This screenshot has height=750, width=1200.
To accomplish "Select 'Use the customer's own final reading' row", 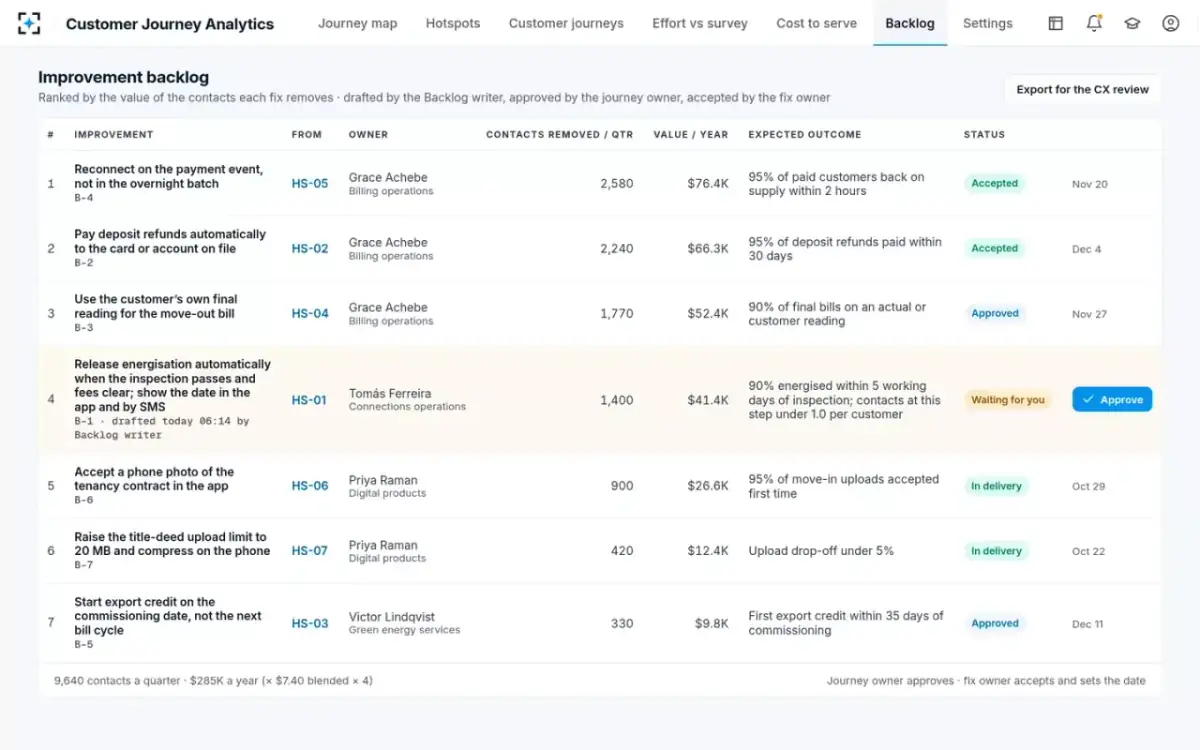I will (x=156, y=307).
